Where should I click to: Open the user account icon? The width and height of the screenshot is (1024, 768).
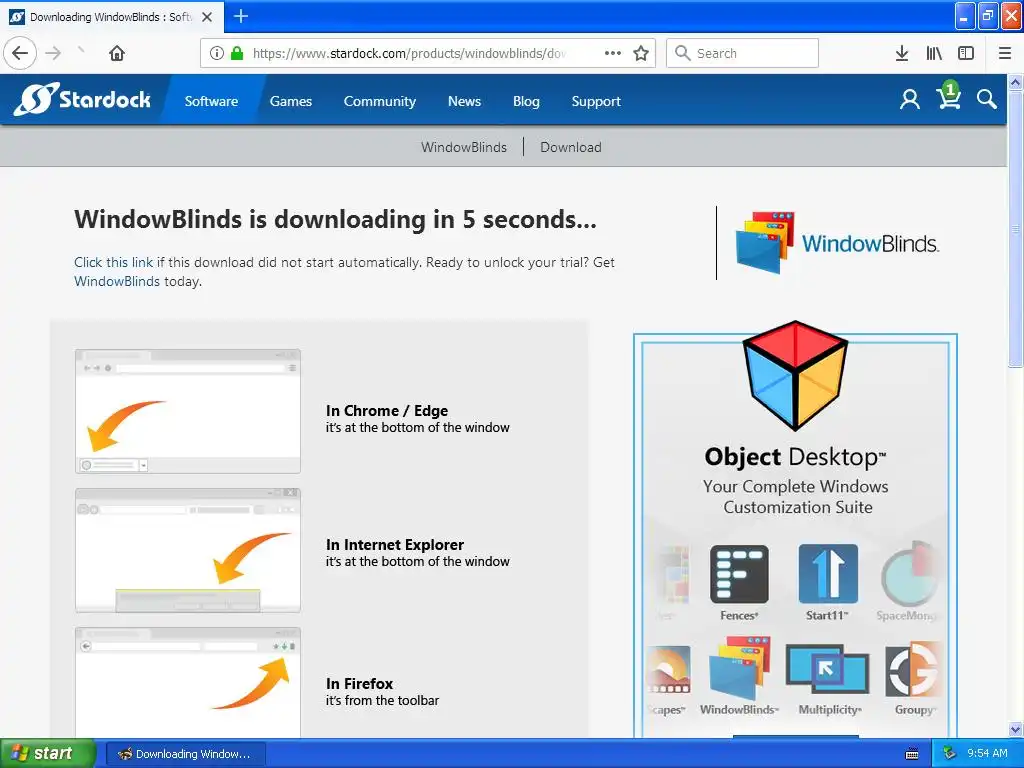tap(910, 99)
